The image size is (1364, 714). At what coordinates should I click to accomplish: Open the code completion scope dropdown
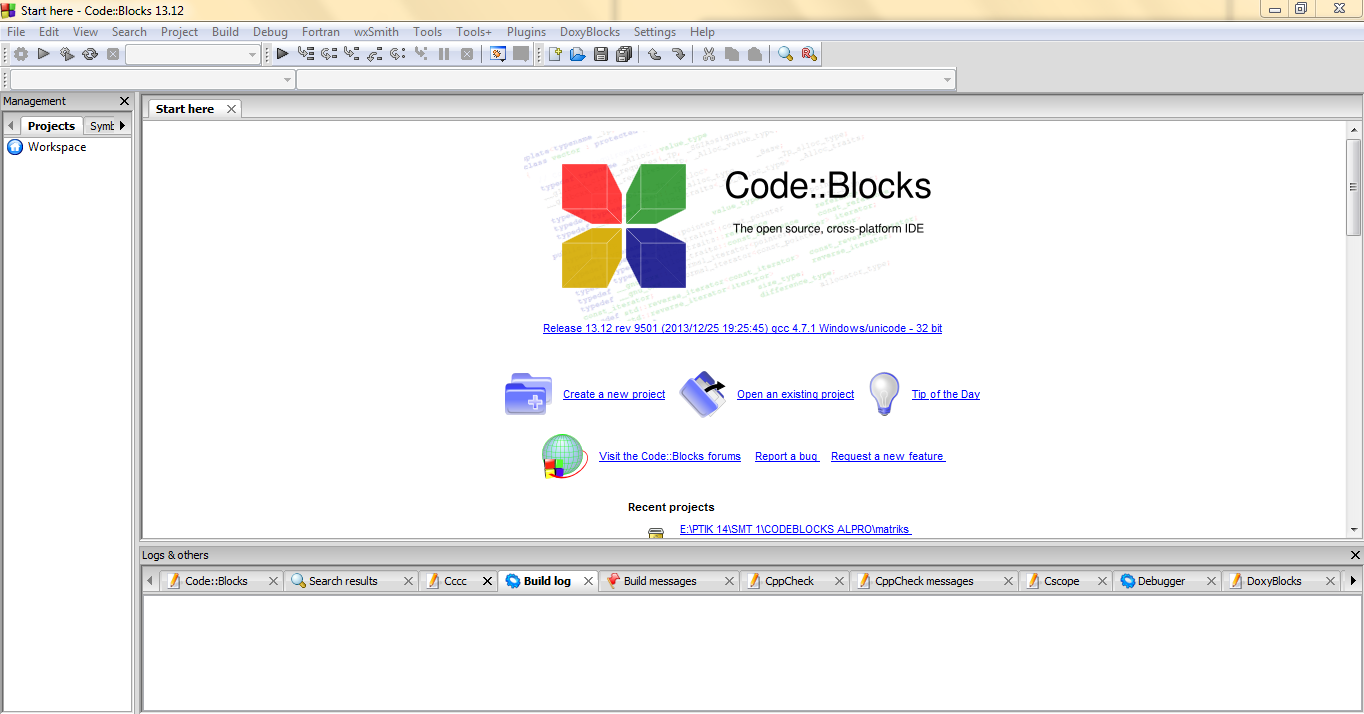coord(152,80)
